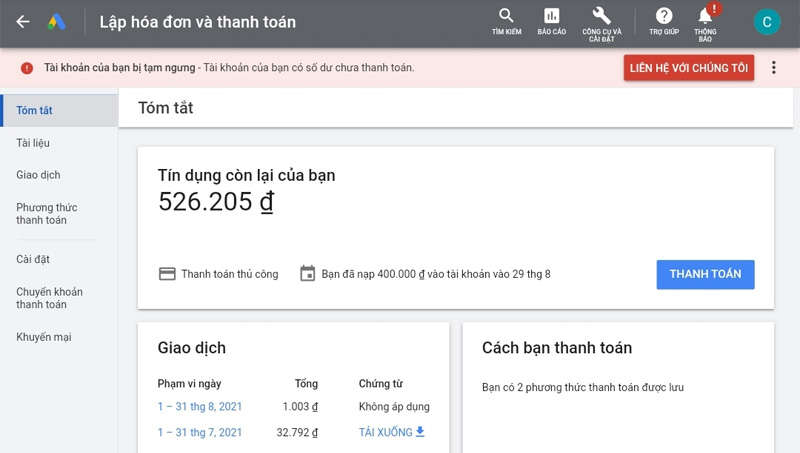Click the Liên hệ với chúng tôi button
The image size is (800, 453).
pos(688,67)
